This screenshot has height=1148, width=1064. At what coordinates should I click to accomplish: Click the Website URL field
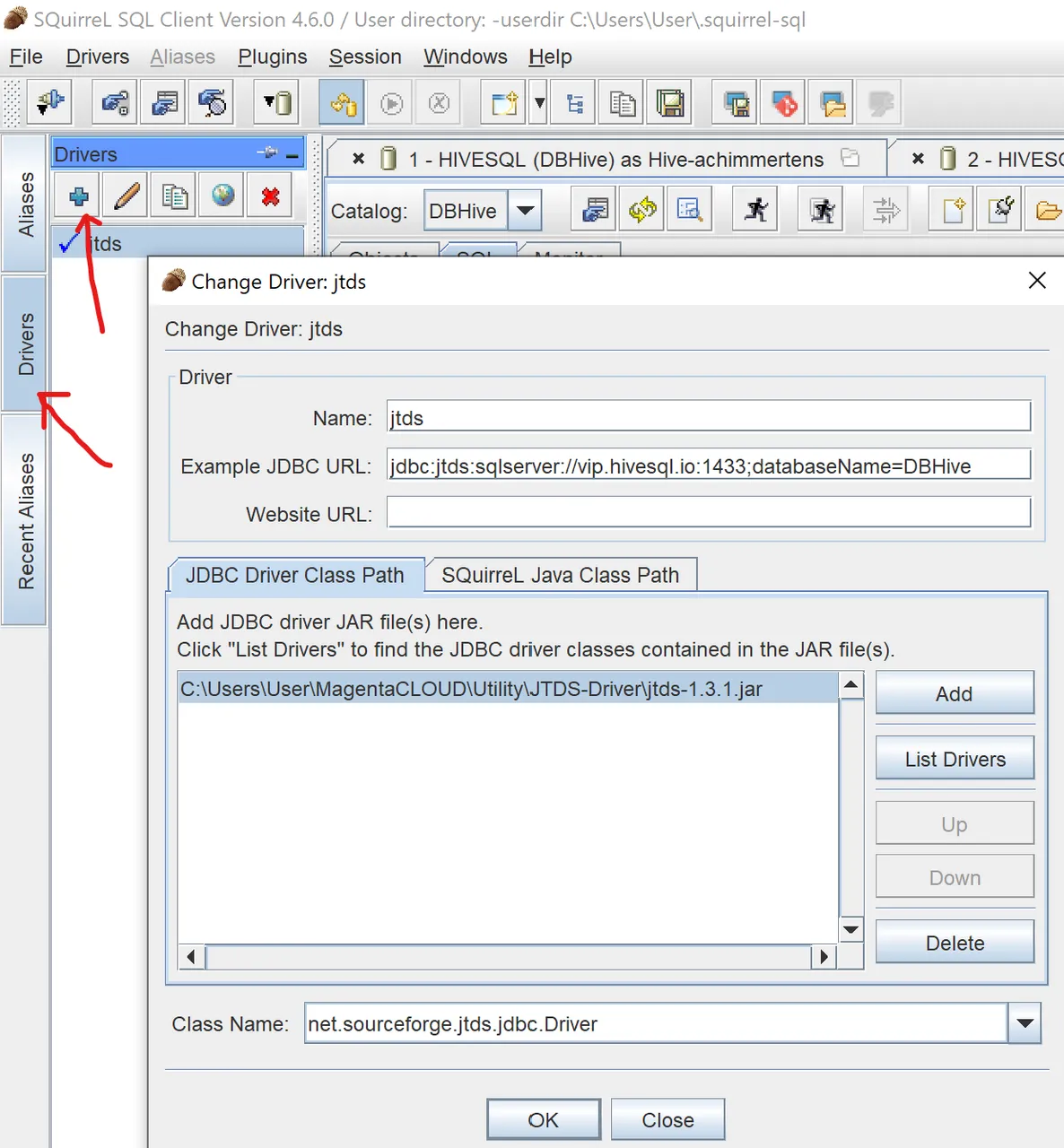pyautogui.click(x=709, y=513)
